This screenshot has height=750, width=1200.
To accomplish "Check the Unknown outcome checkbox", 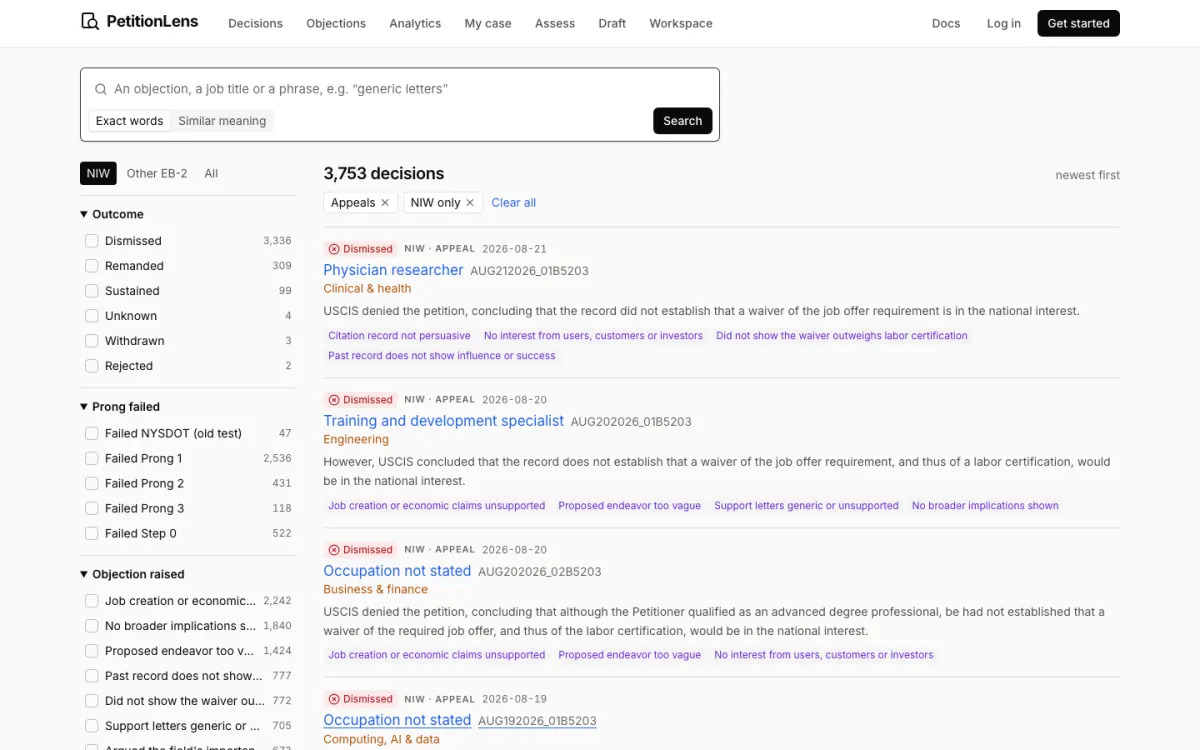I will point(92,316).
